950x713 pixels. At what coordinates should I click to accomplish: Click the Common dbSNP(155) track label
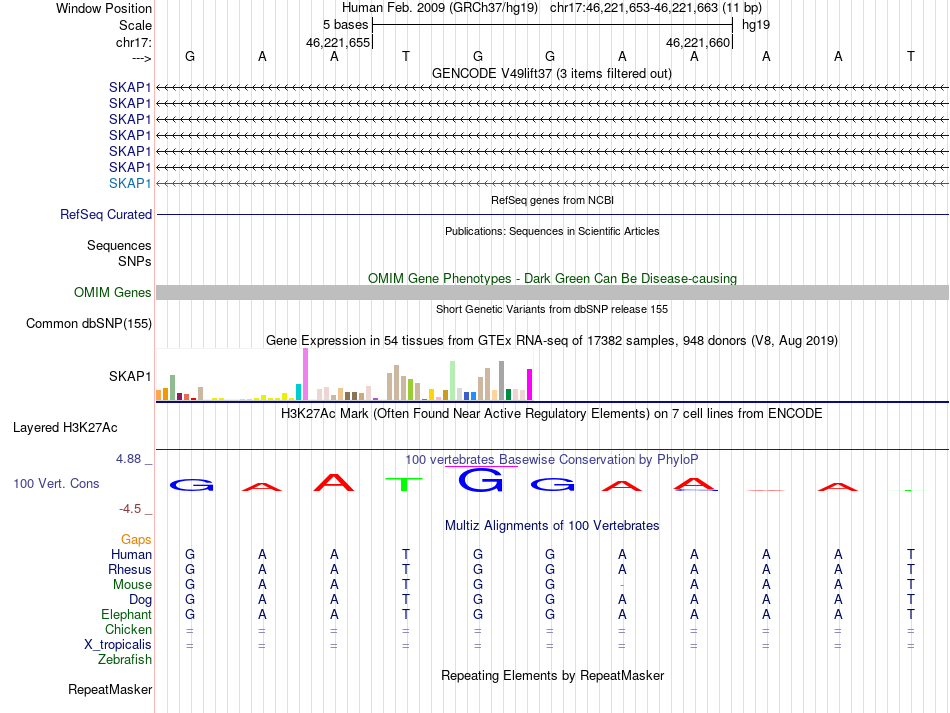(88, 323)
